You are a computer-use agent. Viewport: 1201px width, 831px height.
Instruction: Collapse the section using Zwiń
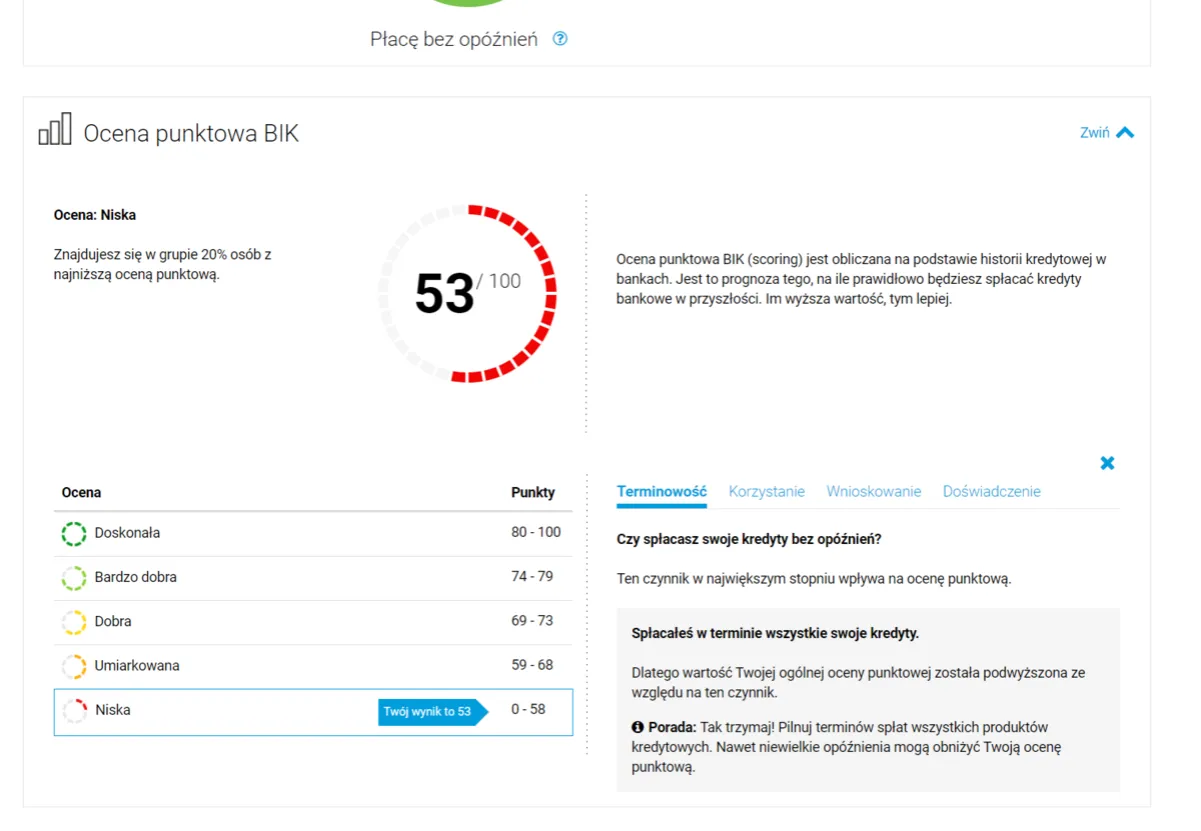(1096, 132)
